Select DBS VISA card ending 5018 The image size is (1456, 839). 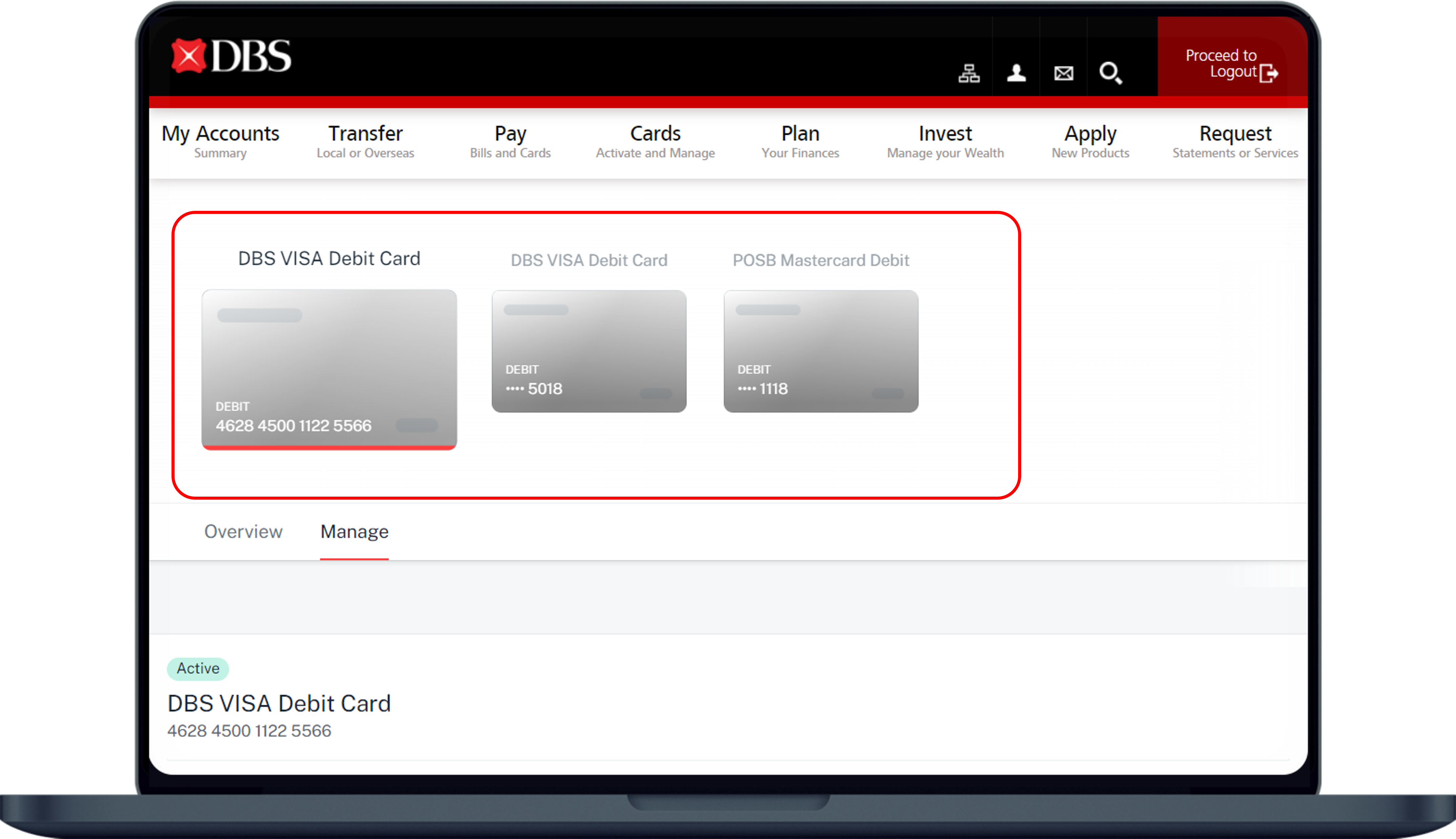[x=589, y=351]
